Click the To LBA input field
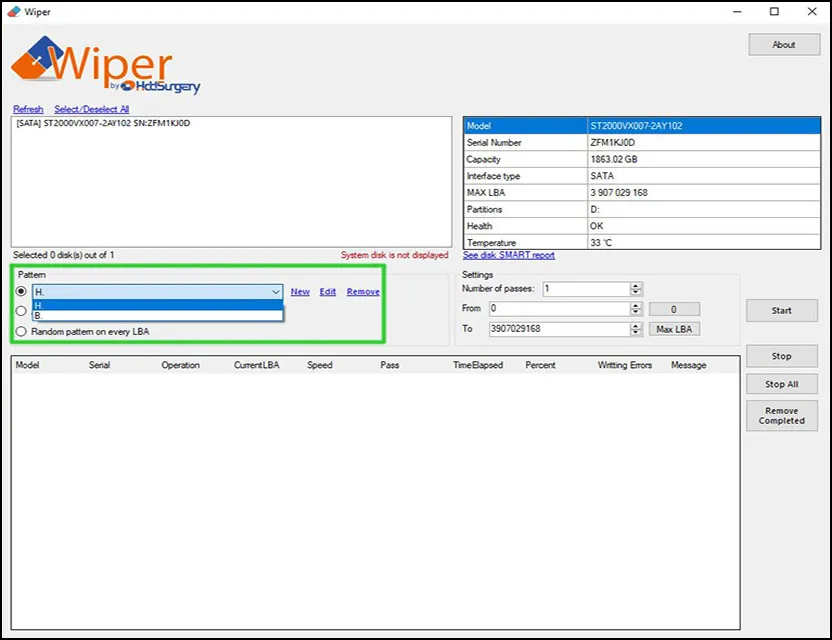 [x=559, y=328]
